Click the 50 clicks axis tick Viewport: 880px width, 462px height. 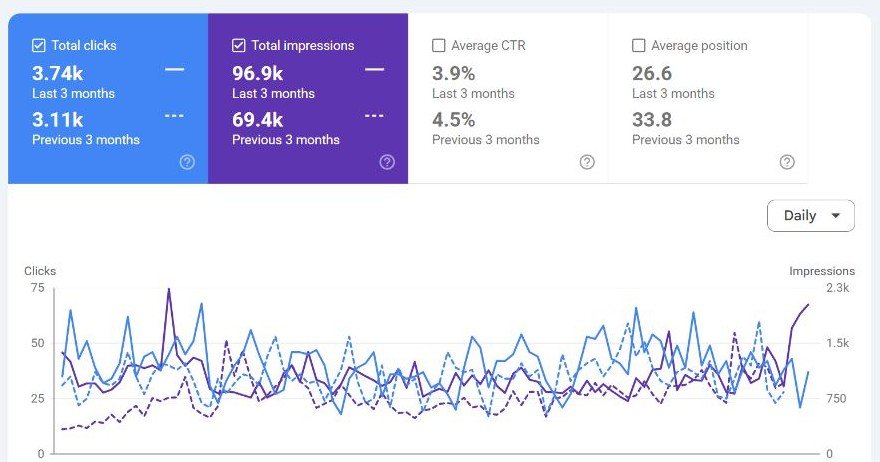pos(38,343)
